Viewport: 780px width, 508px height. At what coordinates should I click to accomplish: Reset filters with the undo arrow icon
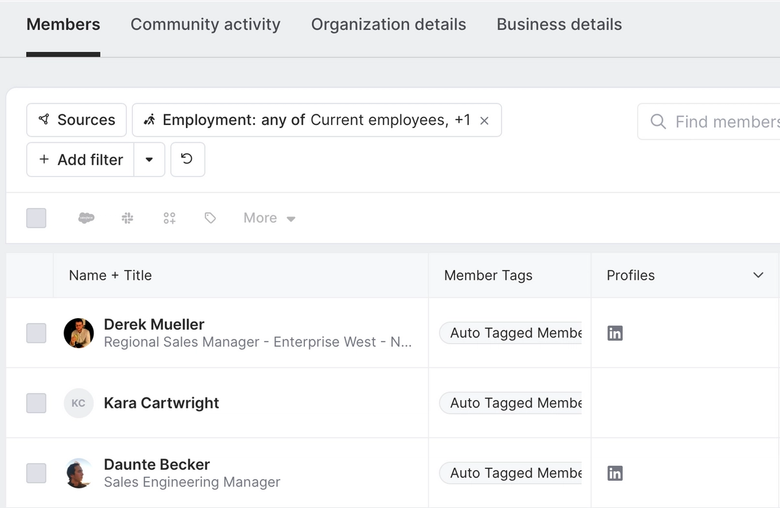tap(187, 159)
